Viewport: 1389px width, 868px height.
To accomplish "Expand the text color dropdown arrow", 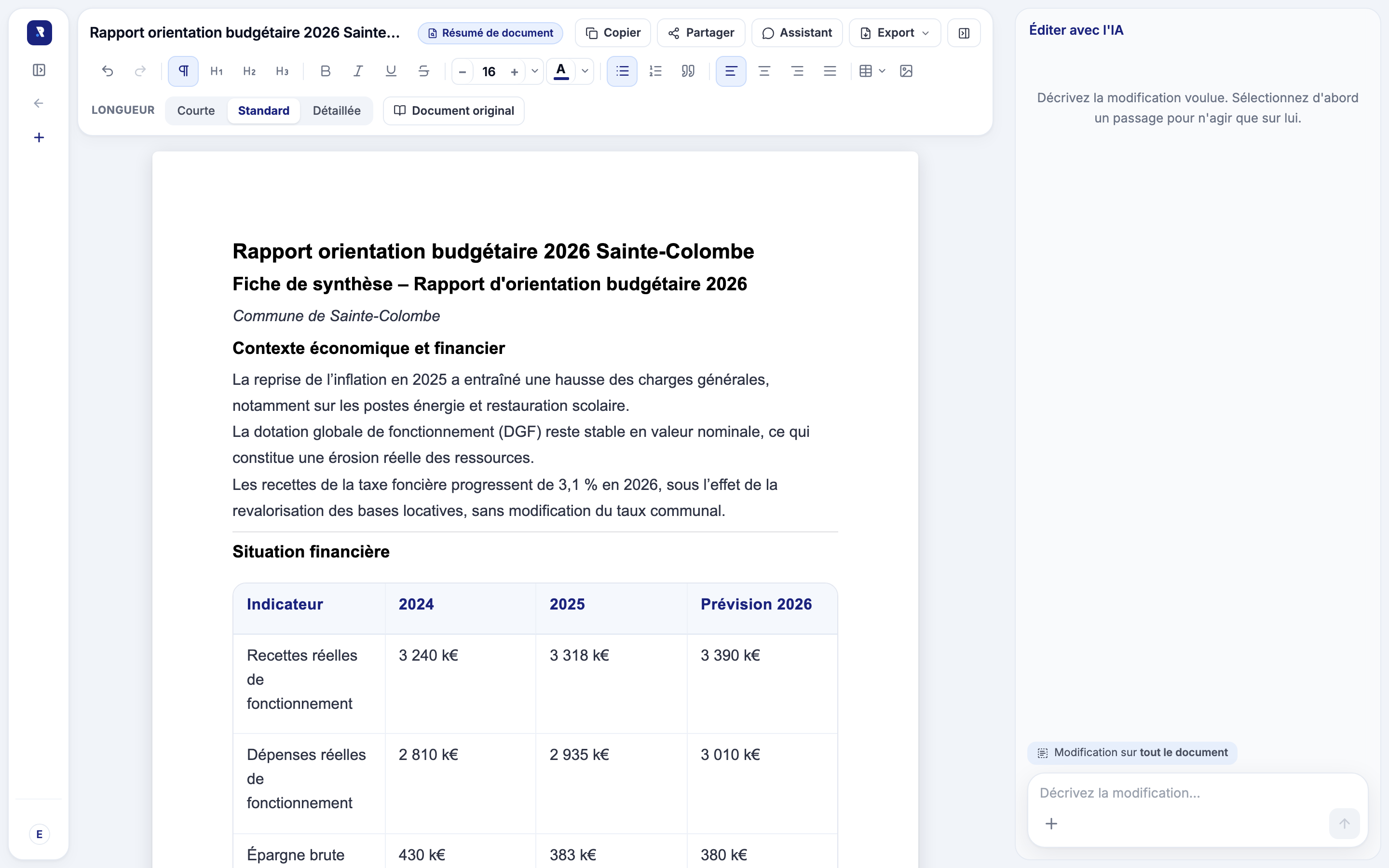I will click(585, 71).
